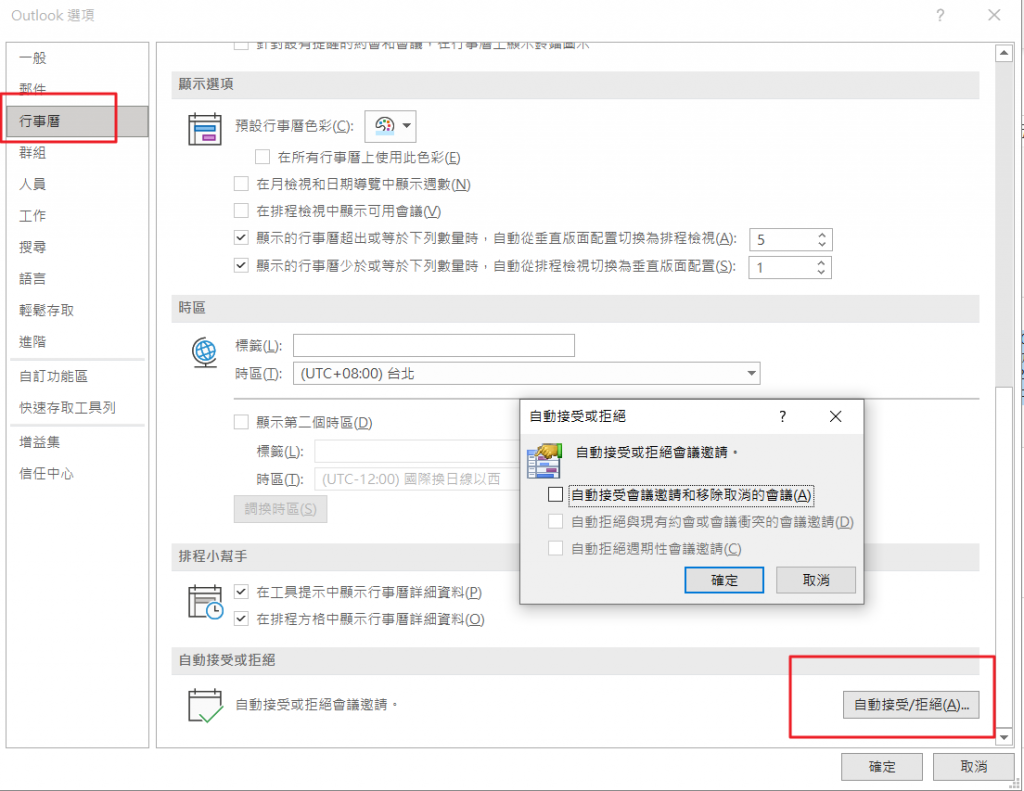
Task: Increase the 排程檢視 threshold value 5
Action: [x=822, y=234]
